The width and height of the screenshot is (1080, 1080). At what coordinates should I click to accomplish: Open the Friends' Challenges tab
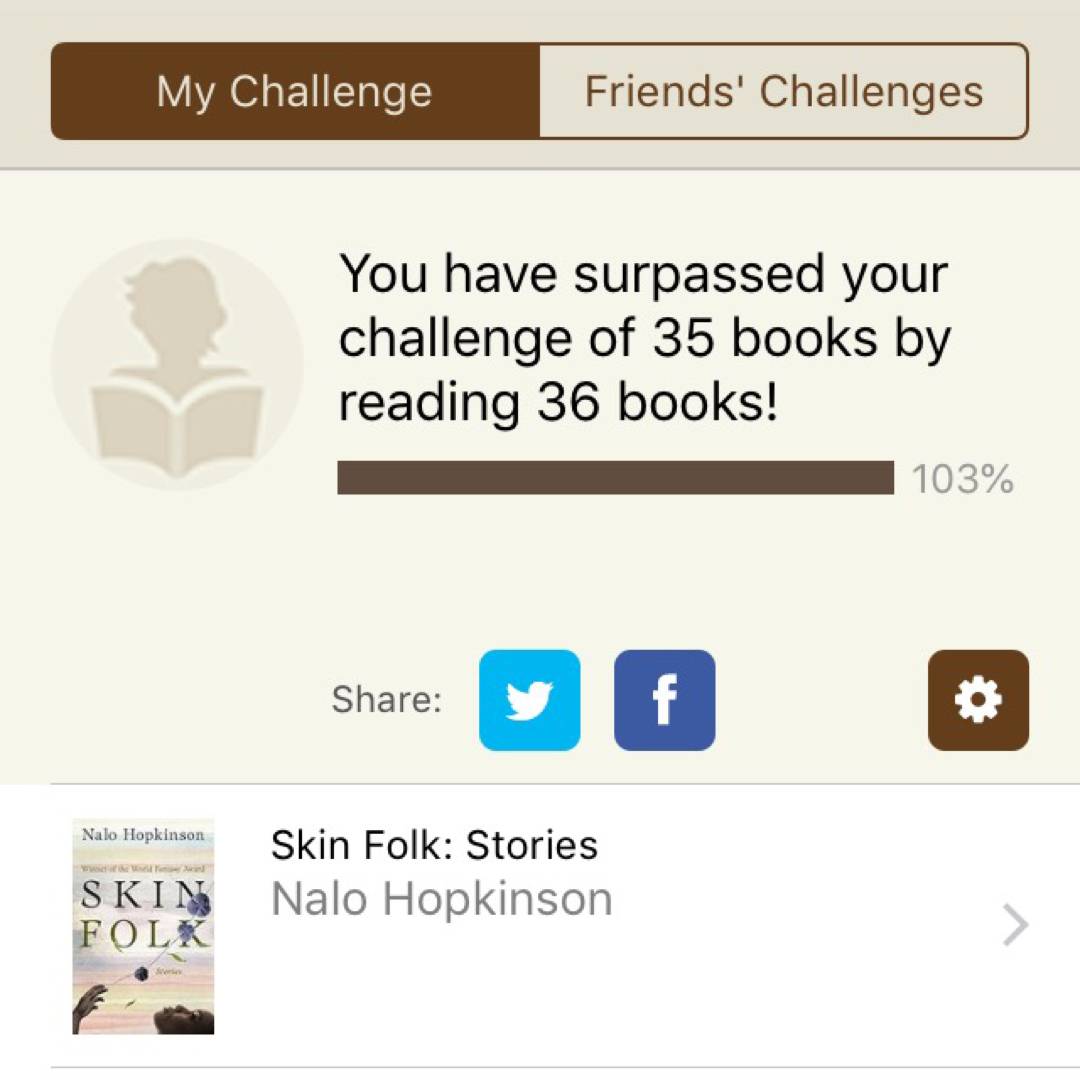(x=783, y=92)
